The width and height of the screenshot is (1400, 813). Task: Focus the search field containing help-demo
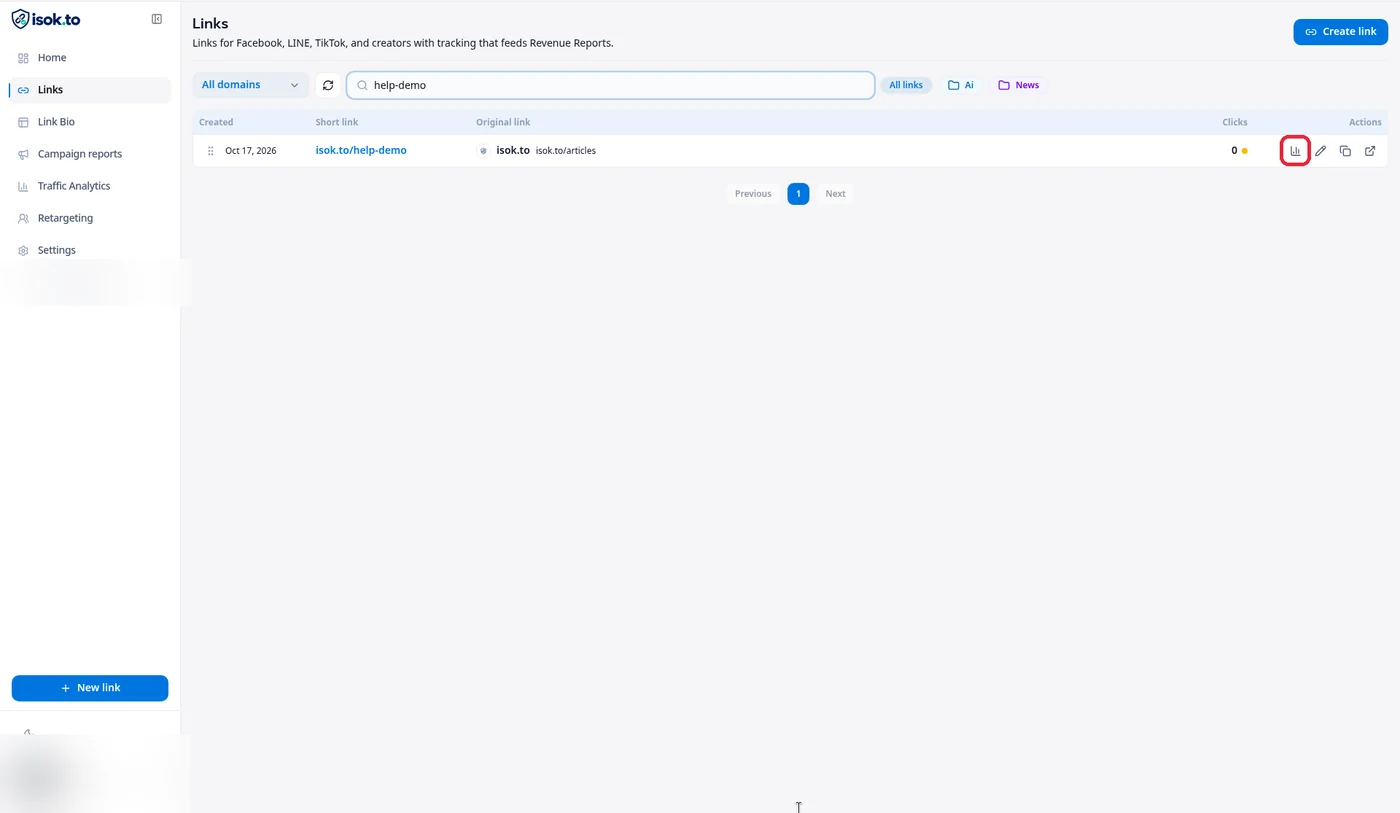click(611, 85)
